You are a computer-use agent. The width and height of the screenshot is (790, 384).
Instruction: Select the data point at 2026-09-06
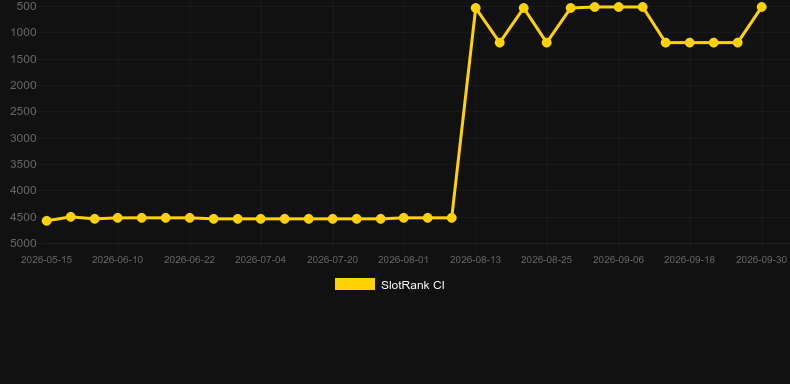(619, 7)
